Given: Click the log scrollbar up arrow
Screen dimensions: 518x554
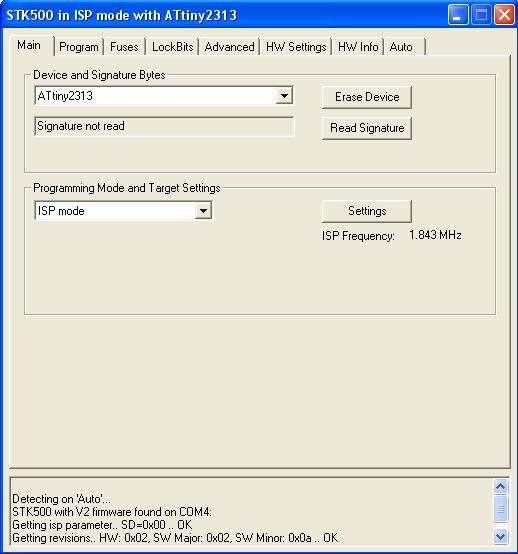Looking at the screenshot, I should coord(500,487).
